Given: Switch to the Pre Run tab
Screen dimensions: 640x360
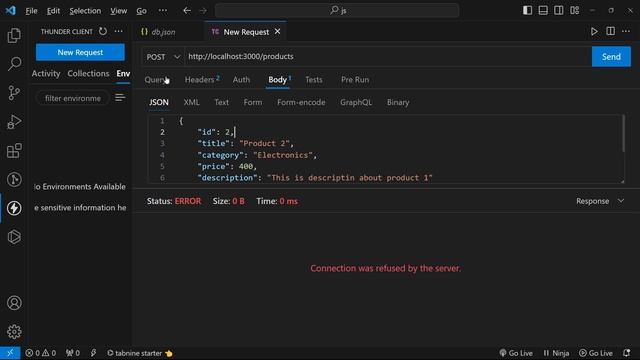Looking at the screenshot, I should coord(355,80).
